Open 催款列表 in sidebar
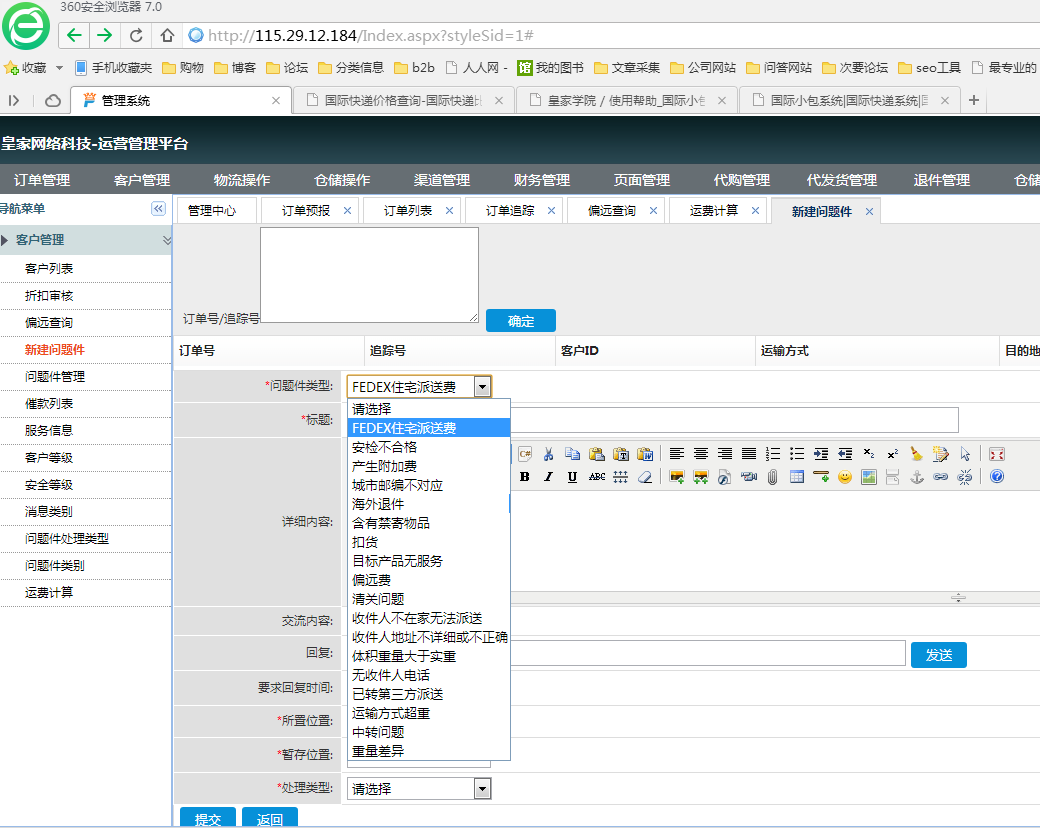Screen dimensions: 1040x828 (x=49, y=403)
